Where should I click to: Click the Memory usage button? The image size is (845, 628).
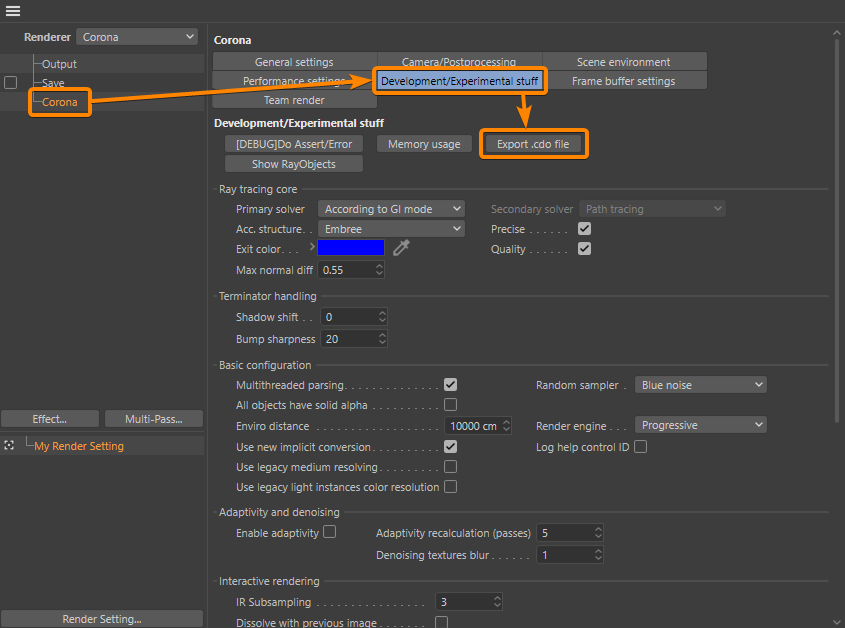tap(424, 144)
